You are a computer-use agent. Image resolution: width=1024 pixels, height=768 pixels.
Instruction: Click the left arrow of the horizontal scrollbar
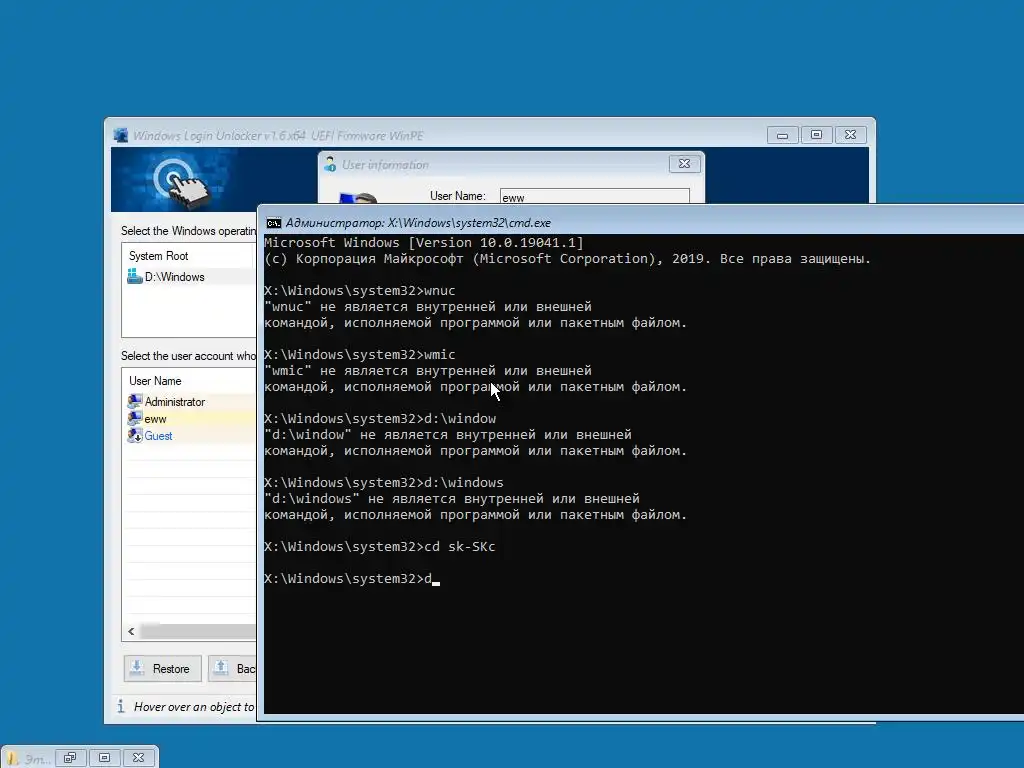coord(131,631)
